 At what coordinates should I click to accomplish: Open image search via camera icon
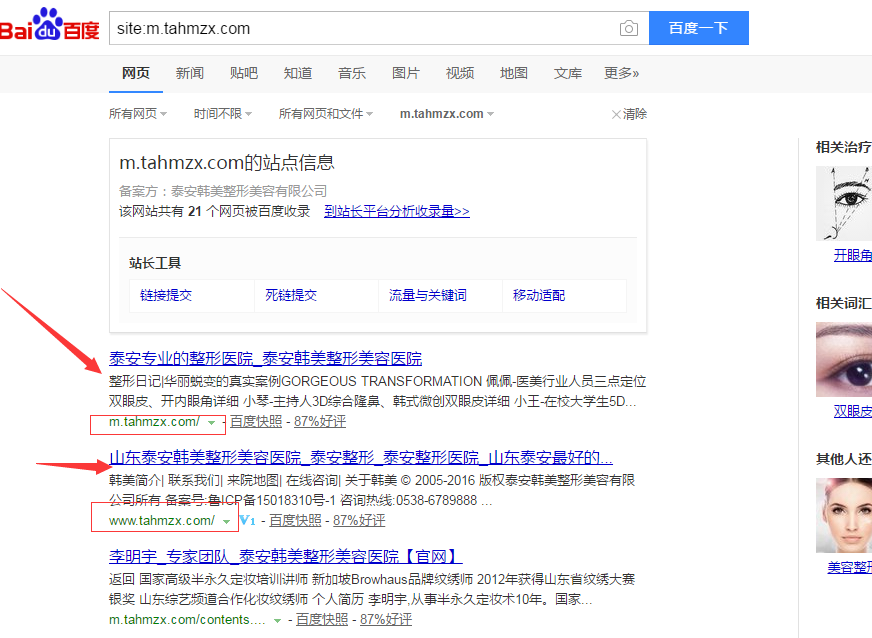[628, 28]
